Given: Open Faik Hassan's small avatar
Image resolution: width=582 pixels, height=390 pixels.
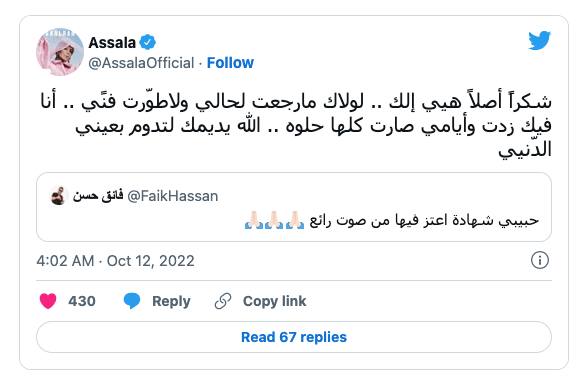Looking at the screenshot, I should 59,196.
